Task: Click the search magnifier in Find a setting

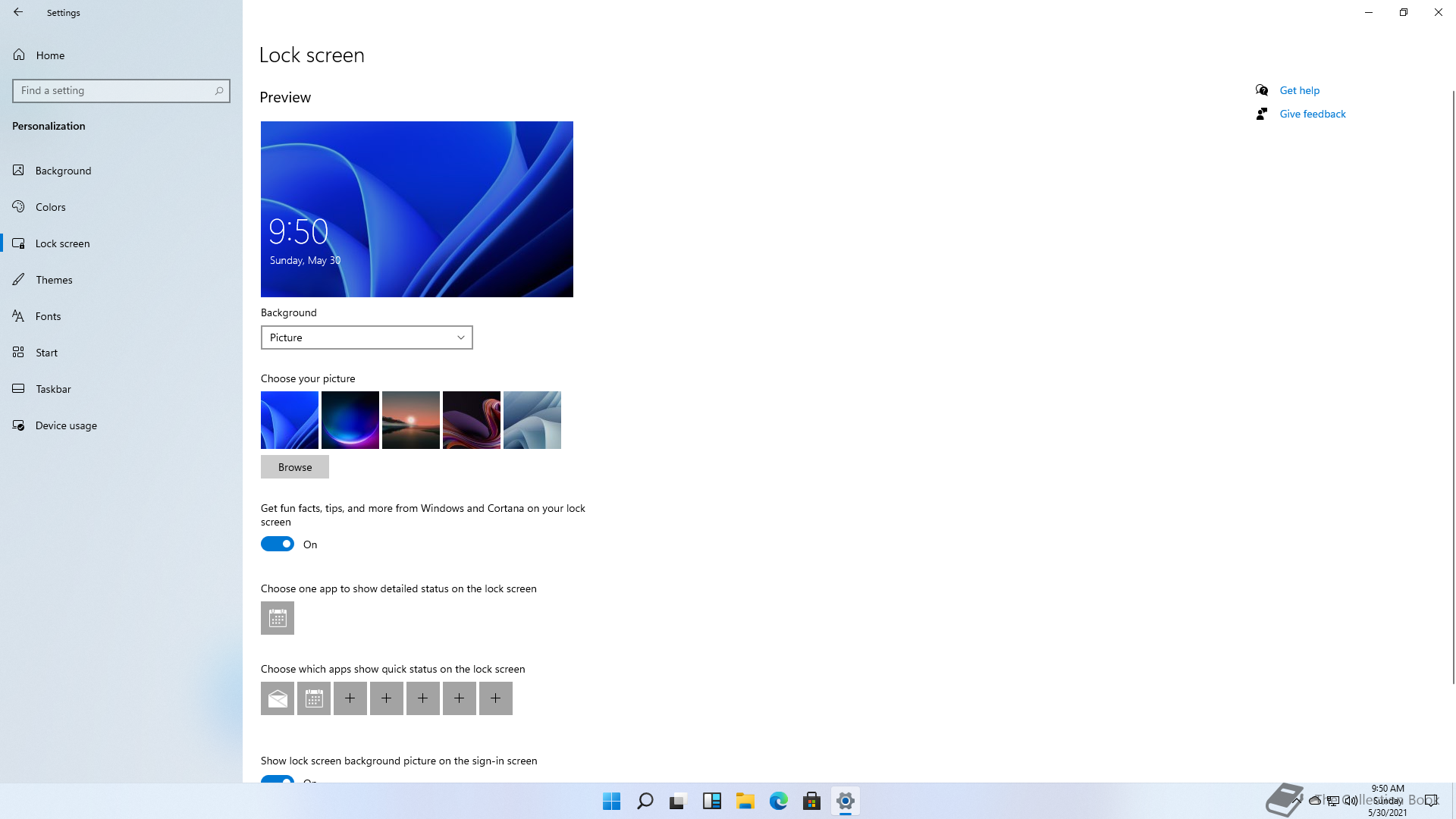Action: click(x=219, y=91)
